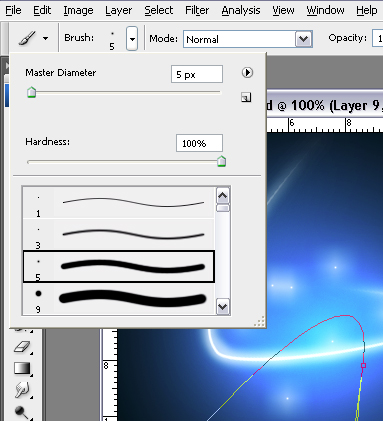Open the File menu
Screen dimensions: 383x421
tap(13, 11)
